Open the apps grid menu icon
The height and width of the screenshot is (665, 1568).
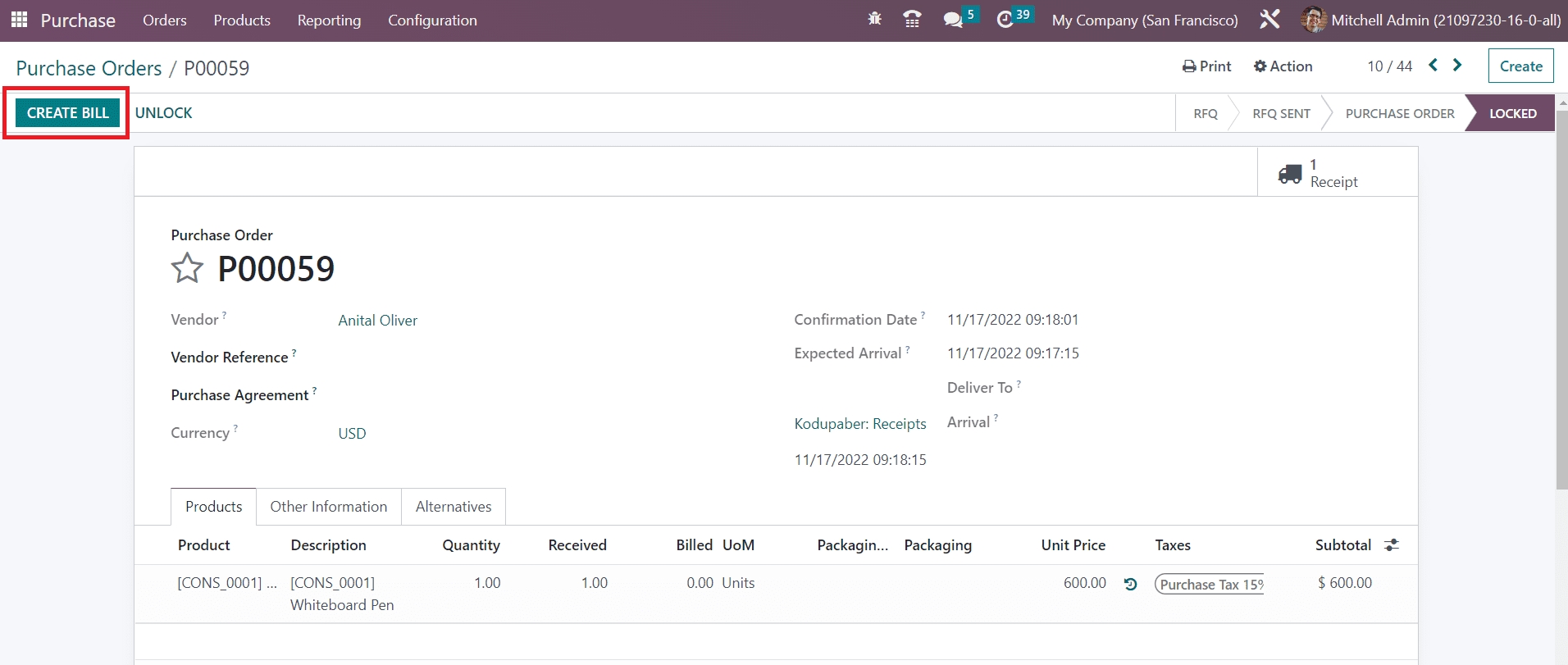19,20
